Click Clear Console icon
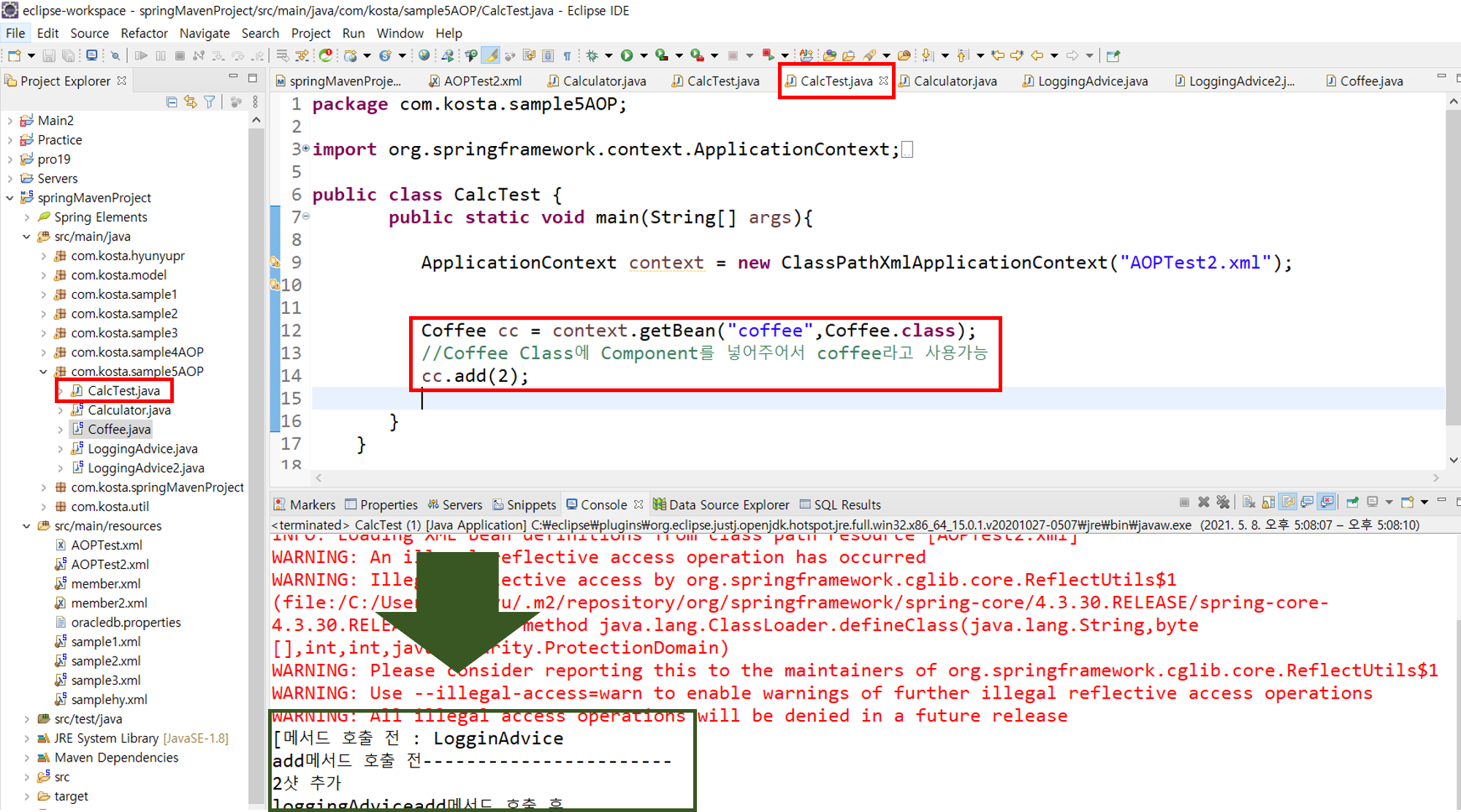 coord(1248,502)
